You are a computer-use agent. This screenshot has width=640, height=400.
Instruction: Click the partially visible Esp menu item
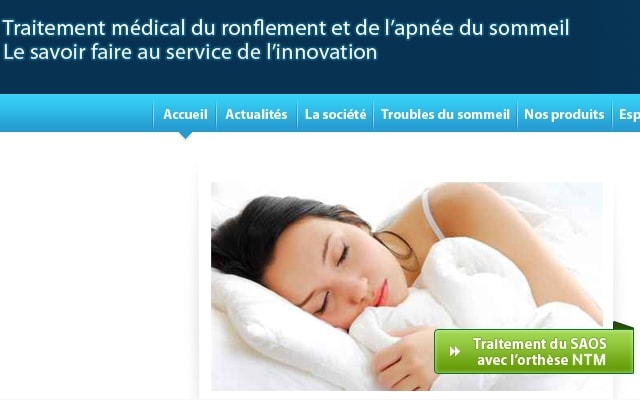[629, 114]
